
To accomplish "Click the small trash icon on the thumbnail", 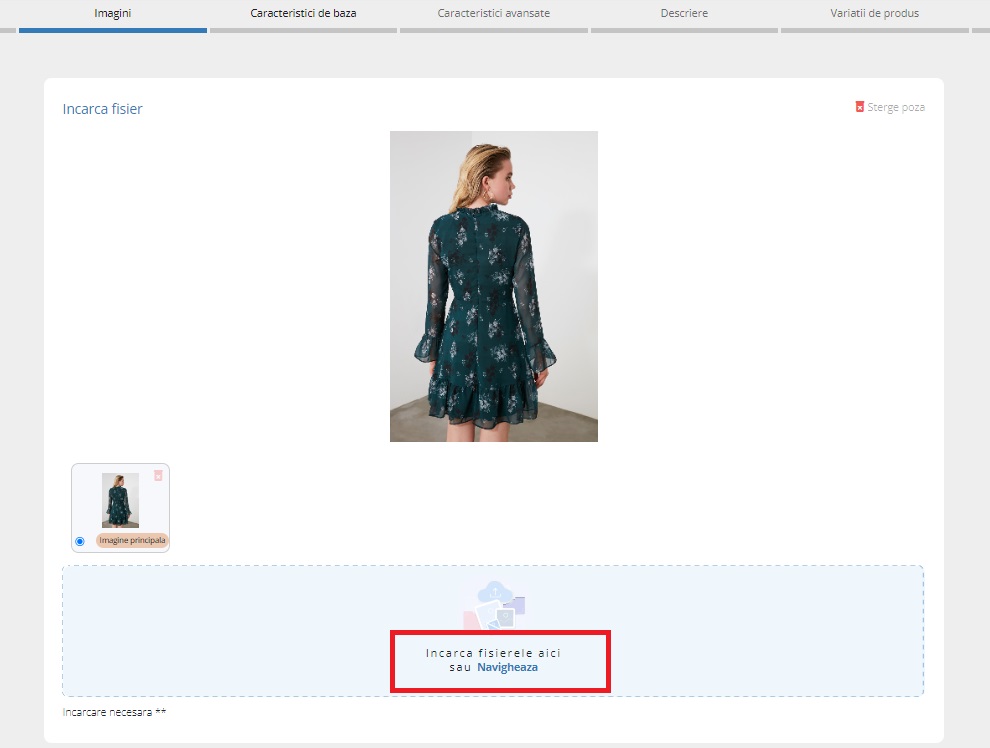I will click(158, 476).
